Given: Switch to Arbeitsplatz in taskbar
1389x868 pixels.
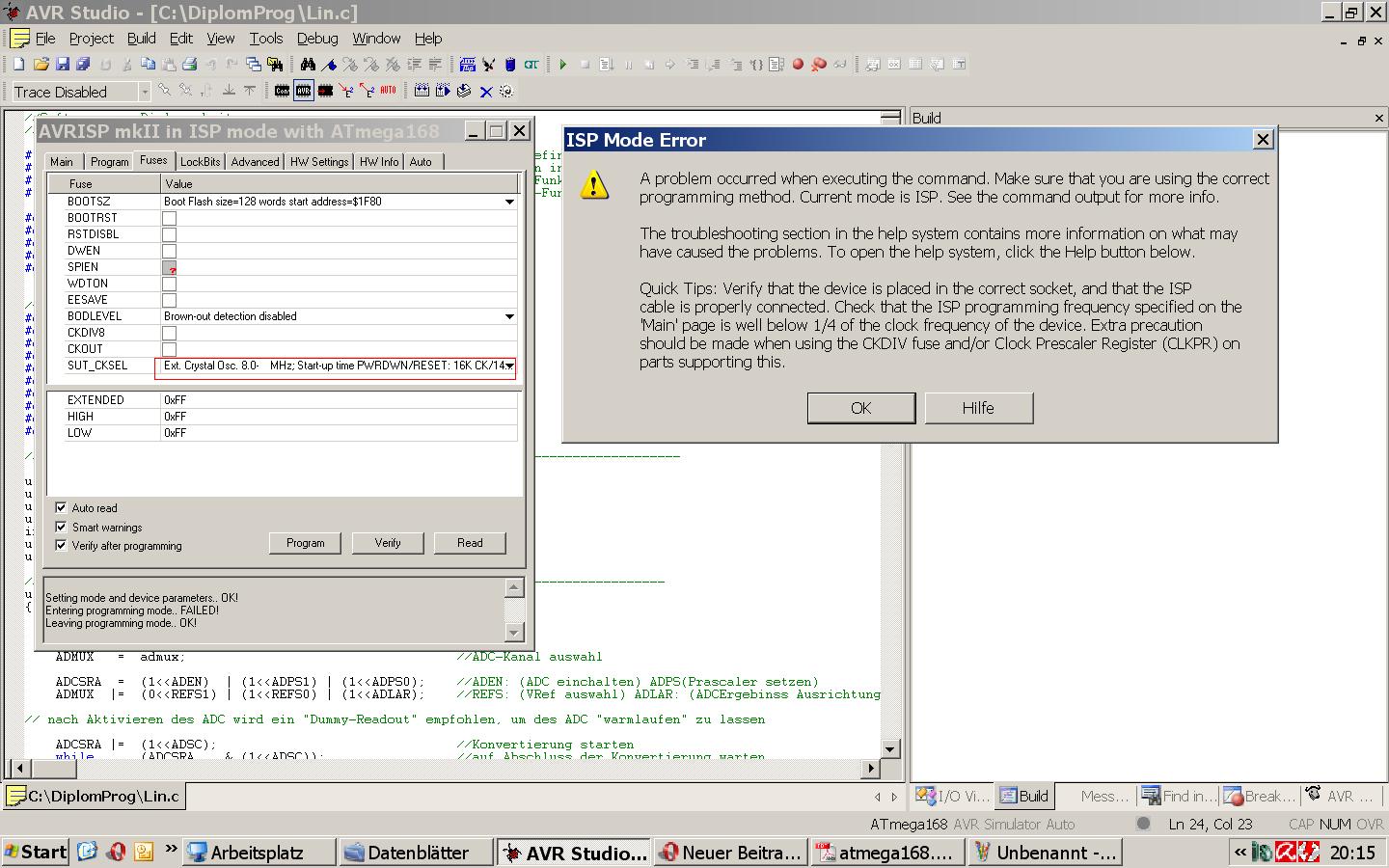Looking at the screenshot, I should 259,853.
